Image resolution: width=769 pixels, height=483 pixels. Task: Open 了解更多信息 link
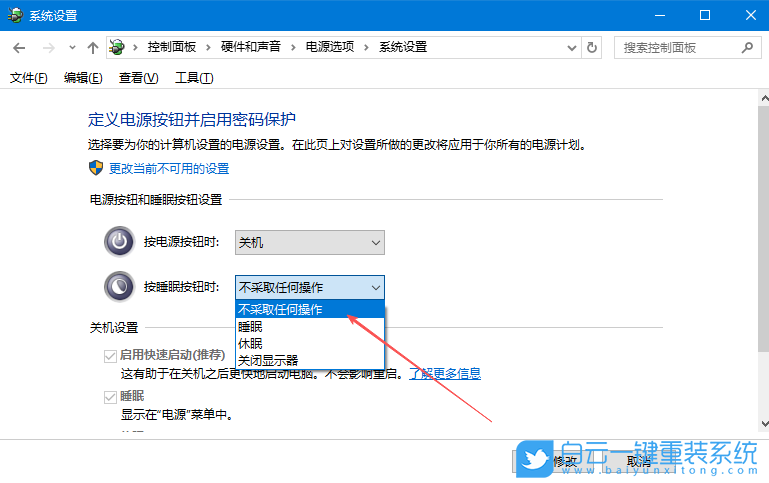click(445, 374)
